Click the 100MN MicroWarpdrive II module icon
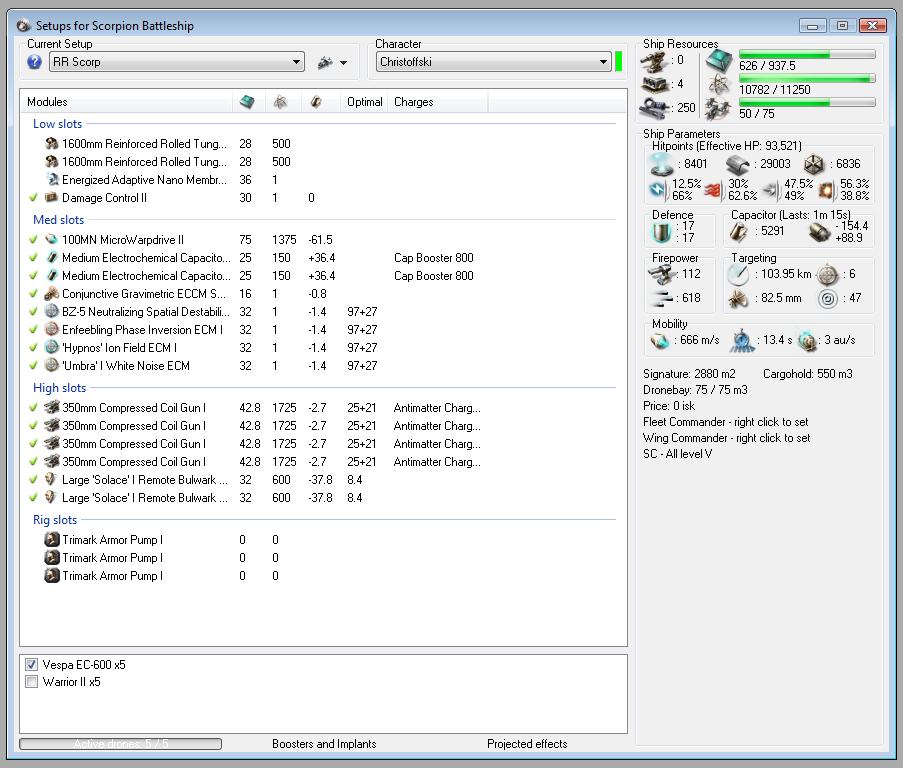The width and height of the screenshot is (903, 768). click(x=52, y=240)
